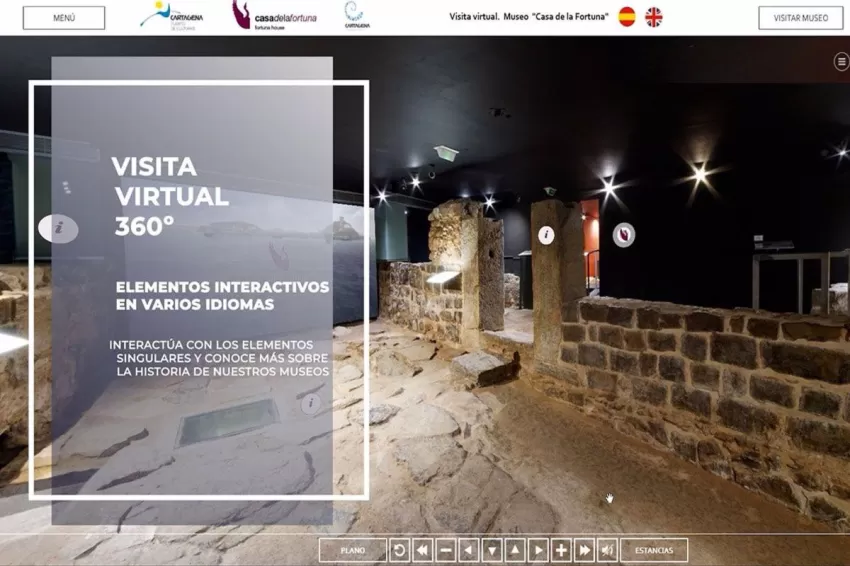
Task: Pan view right with the right arrow
Action: [x=538, y=550]
